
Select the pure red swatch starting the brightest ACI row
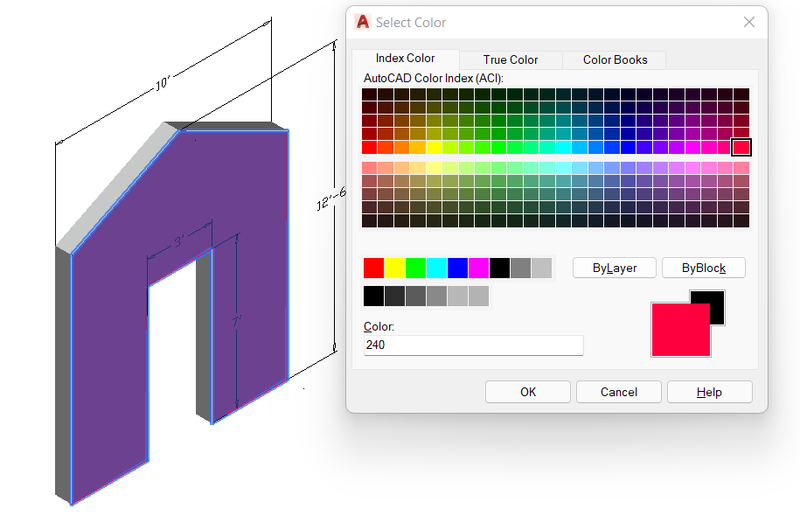369,148
